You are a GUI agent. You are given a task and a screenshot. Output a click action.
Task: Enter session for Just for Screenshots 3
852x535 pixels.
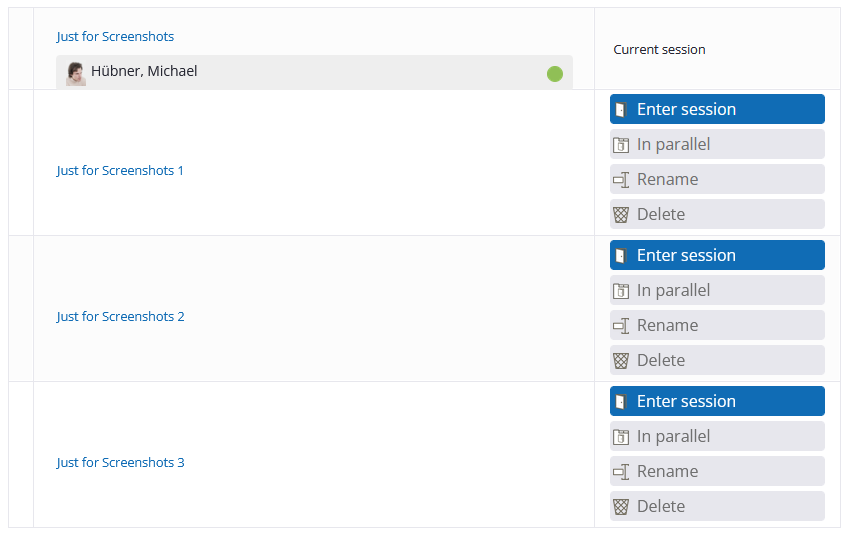coord(717,401)
